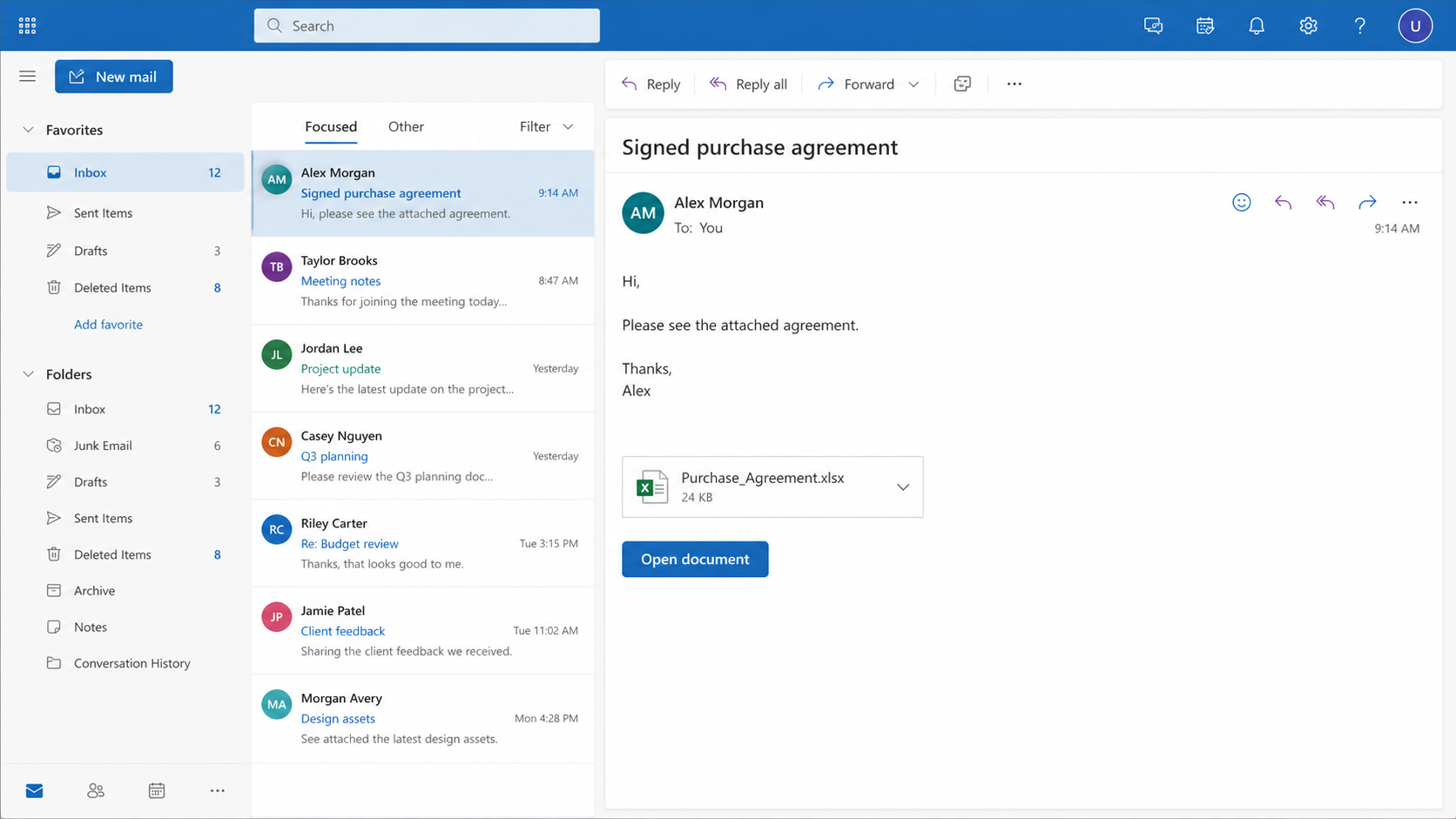
Task: Toggle the hamburger navigation pane
Action: pos(27,77)
